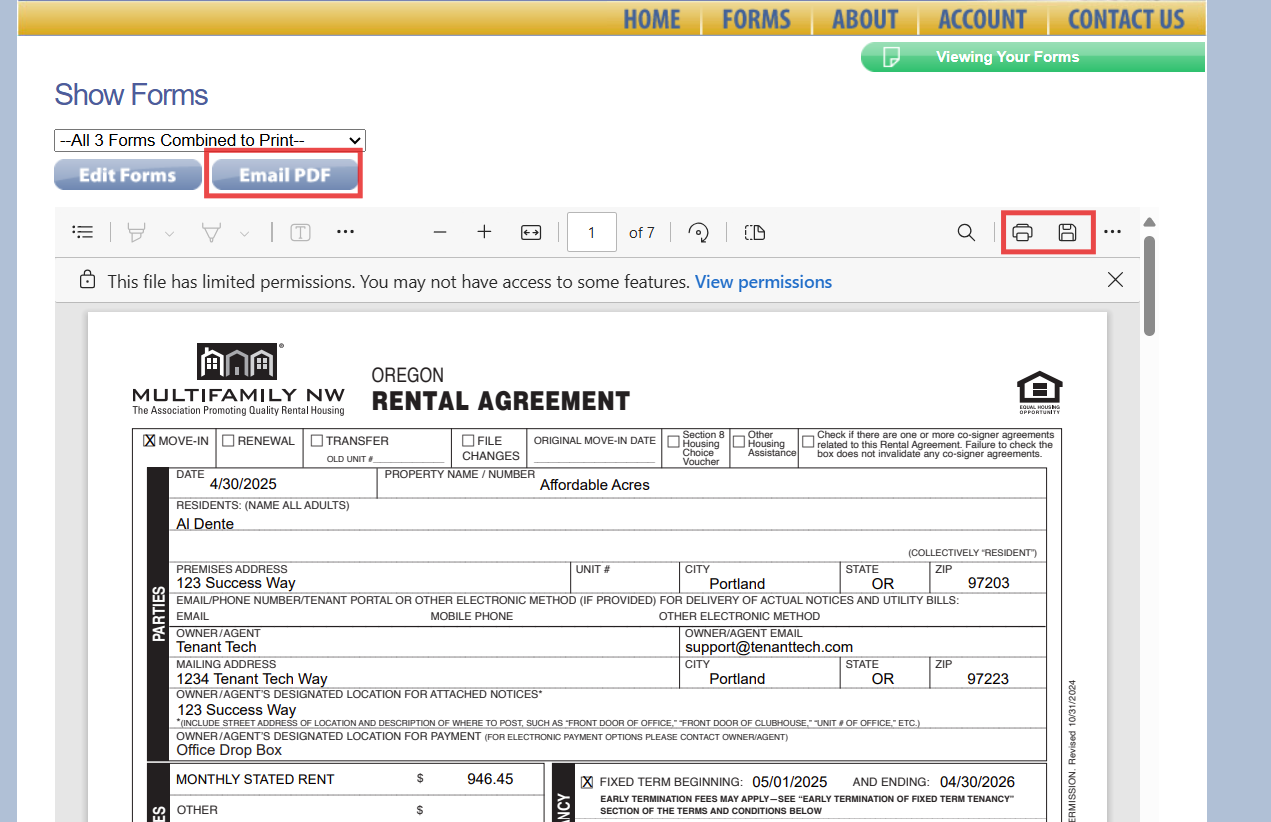Toggle the FILE CHANGES checkbox
The width and height of the screenshot is (1271, 822).
tap(468, 440)
